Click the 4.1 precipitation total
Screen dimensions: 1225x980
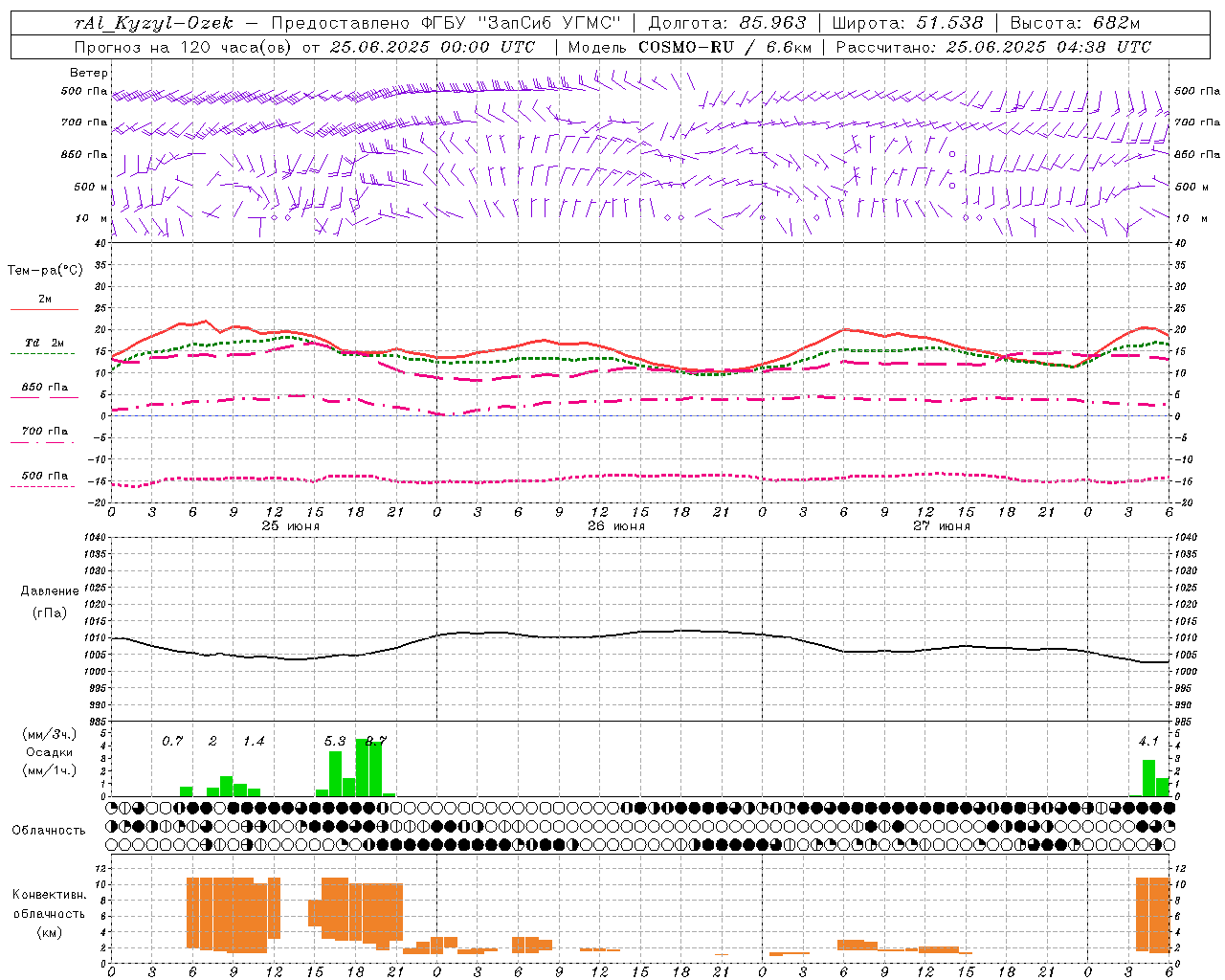[x=1148, y=742]
